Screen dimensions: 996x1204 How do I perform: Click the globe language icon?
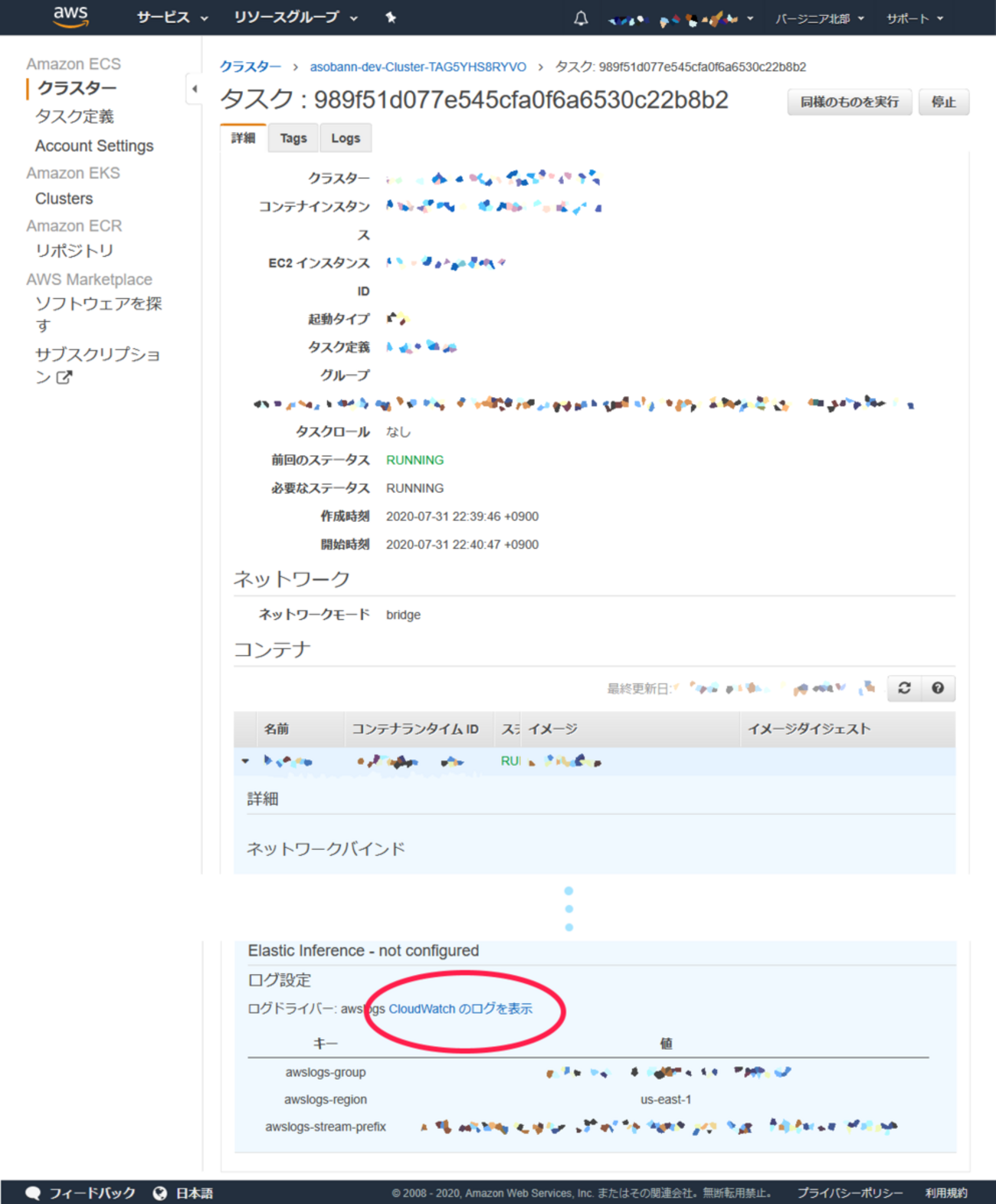(x=160, y=1193)
